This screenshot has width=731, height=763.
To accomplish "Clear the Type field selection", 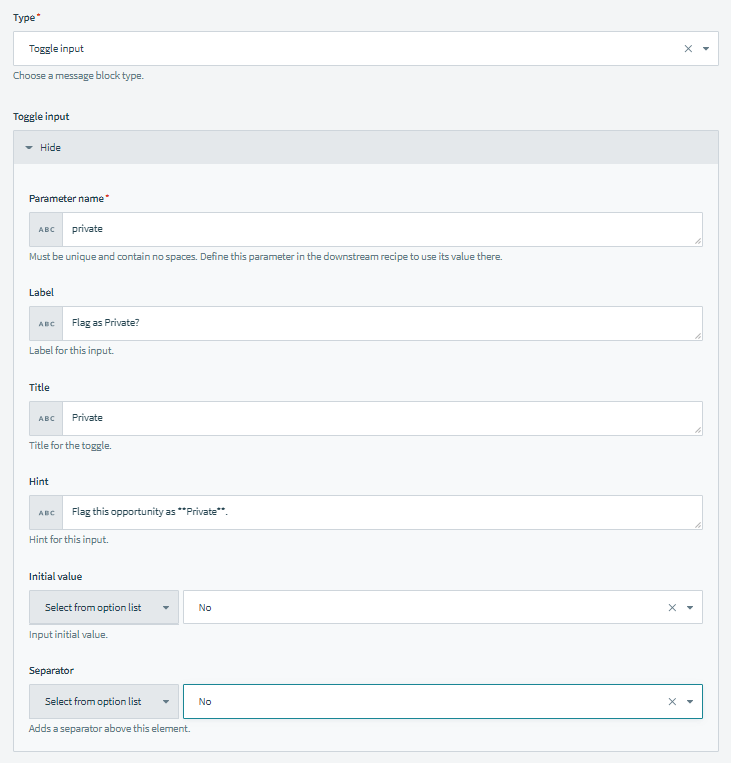I will (687, 48).
